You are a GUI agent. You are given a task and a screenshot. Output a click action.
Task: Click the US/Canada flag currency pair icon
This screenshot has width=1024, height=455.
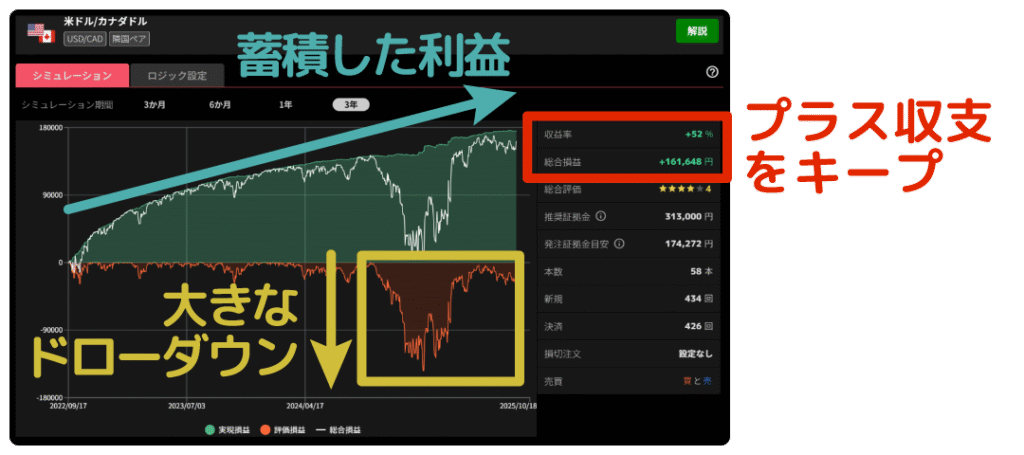tap(41, 32)
